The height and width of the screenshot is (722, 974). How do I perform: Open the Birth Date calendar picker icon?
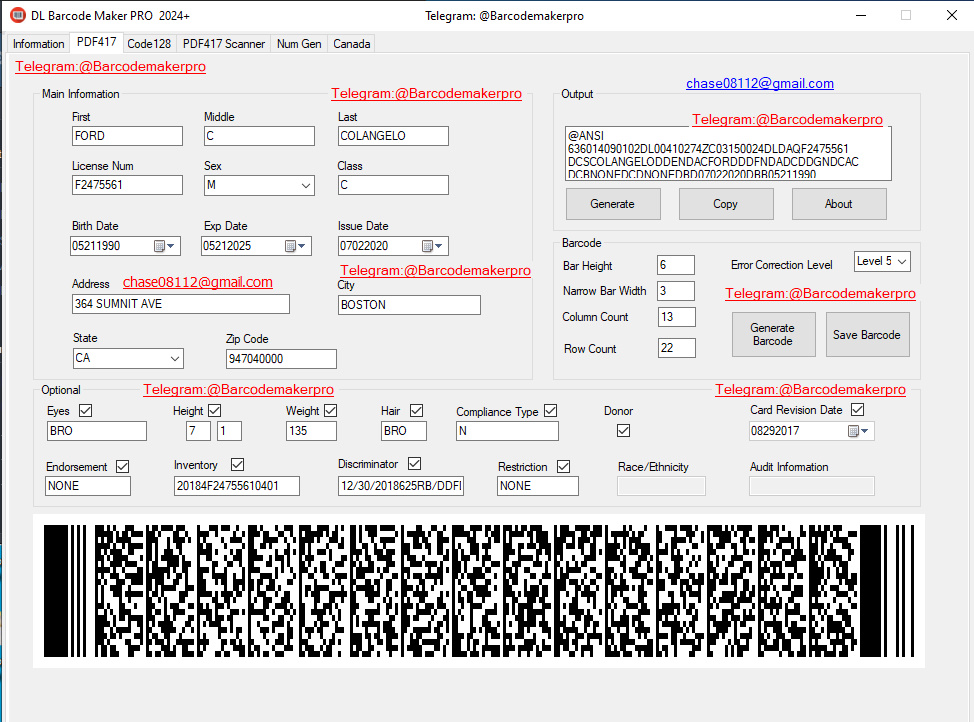point(164,246)
